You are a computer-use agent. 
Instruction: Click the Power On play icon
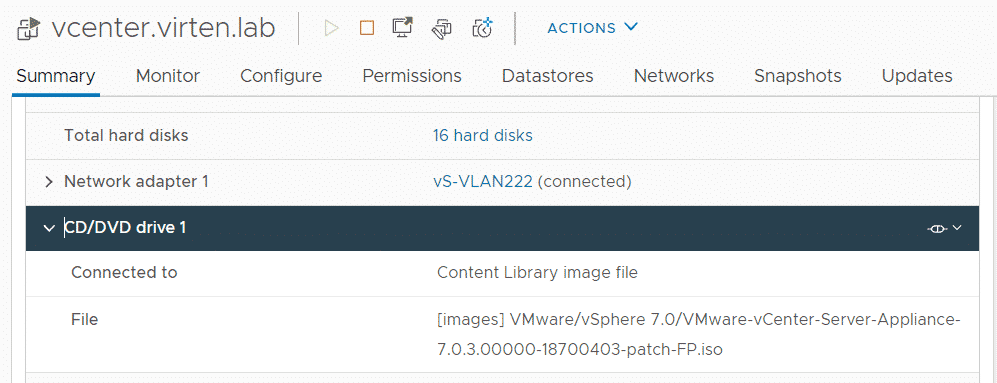pos(331,28)
